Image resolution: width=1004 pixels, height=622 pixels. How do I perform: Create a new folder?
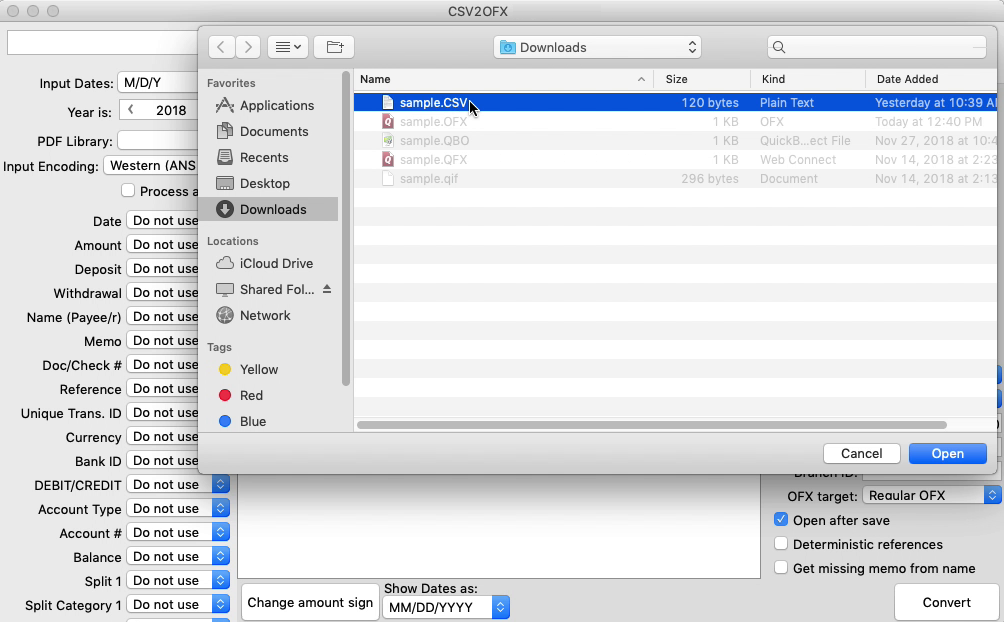pos(334,47)
